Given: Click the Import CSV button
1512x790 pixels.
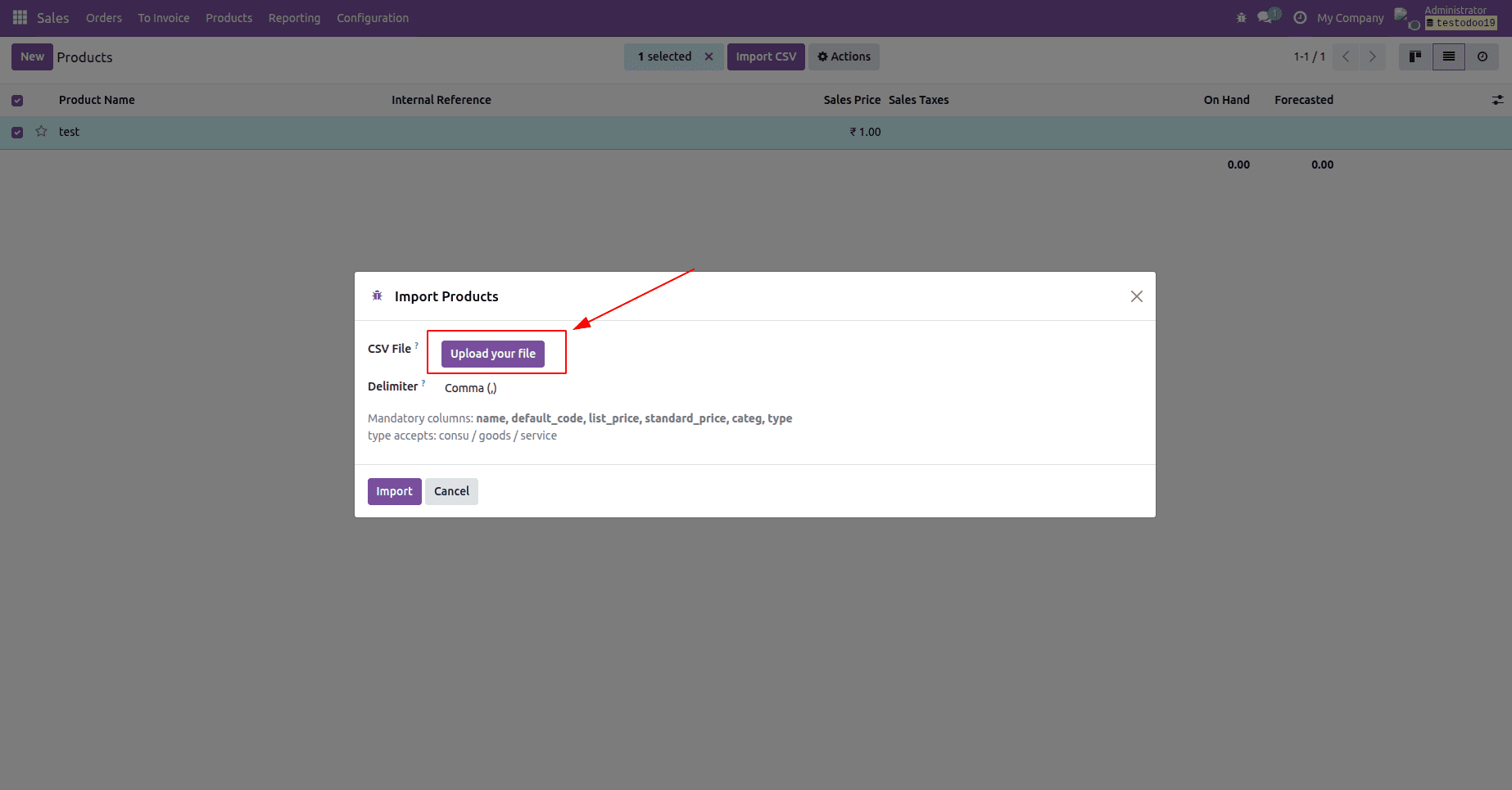Looking at the screenshot, I should [766, 56].
